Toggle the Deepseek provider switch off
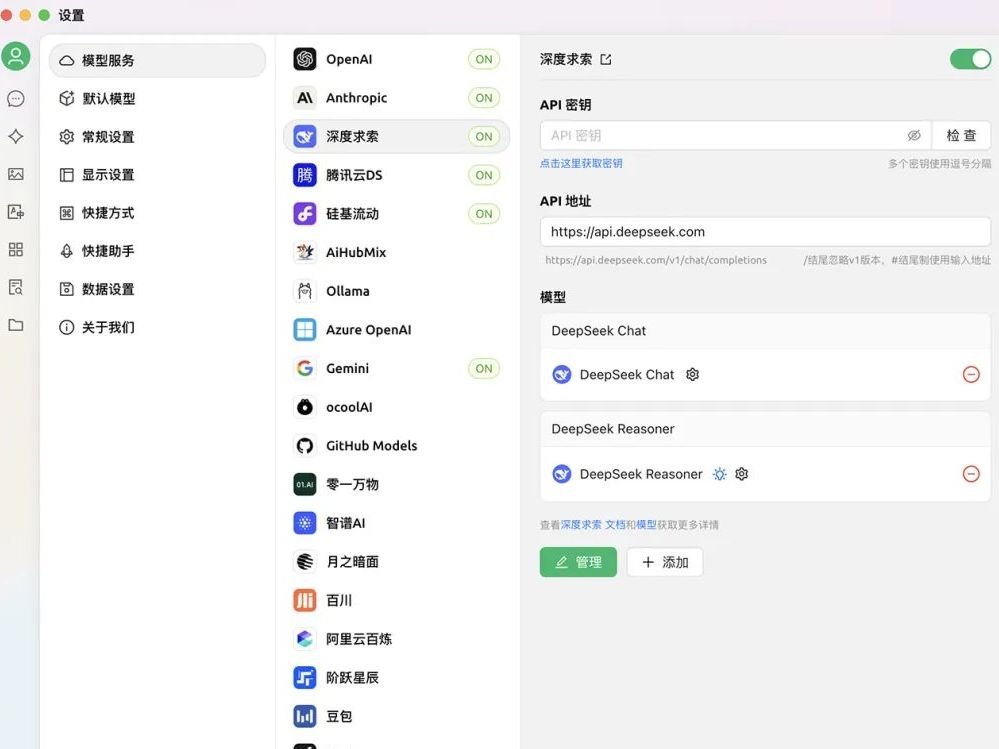This screenshot has height=749, width=999. (x=969, y=59)
